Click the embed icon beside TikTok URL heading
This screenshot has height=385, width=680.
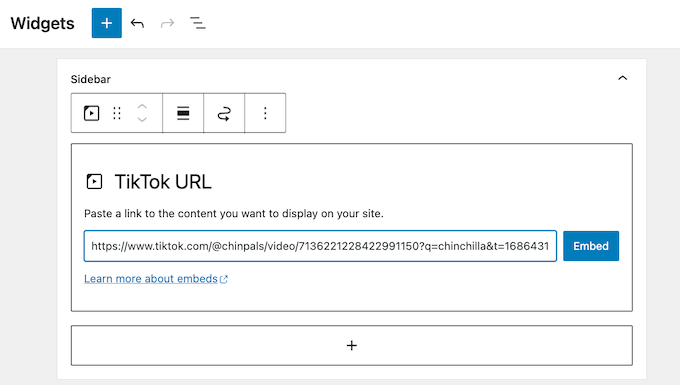click(x=94, y=182)
